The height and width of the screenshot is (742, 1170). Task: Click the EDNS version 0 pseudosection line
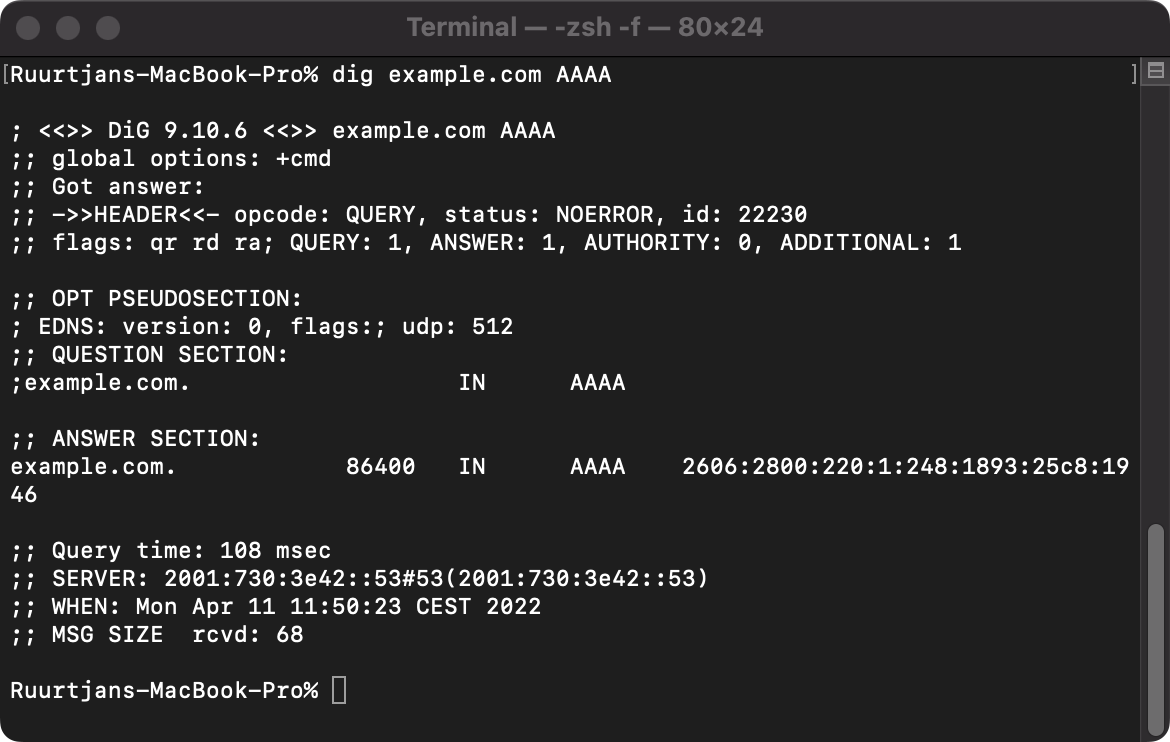pyautogui.click(x=260, y=326)
